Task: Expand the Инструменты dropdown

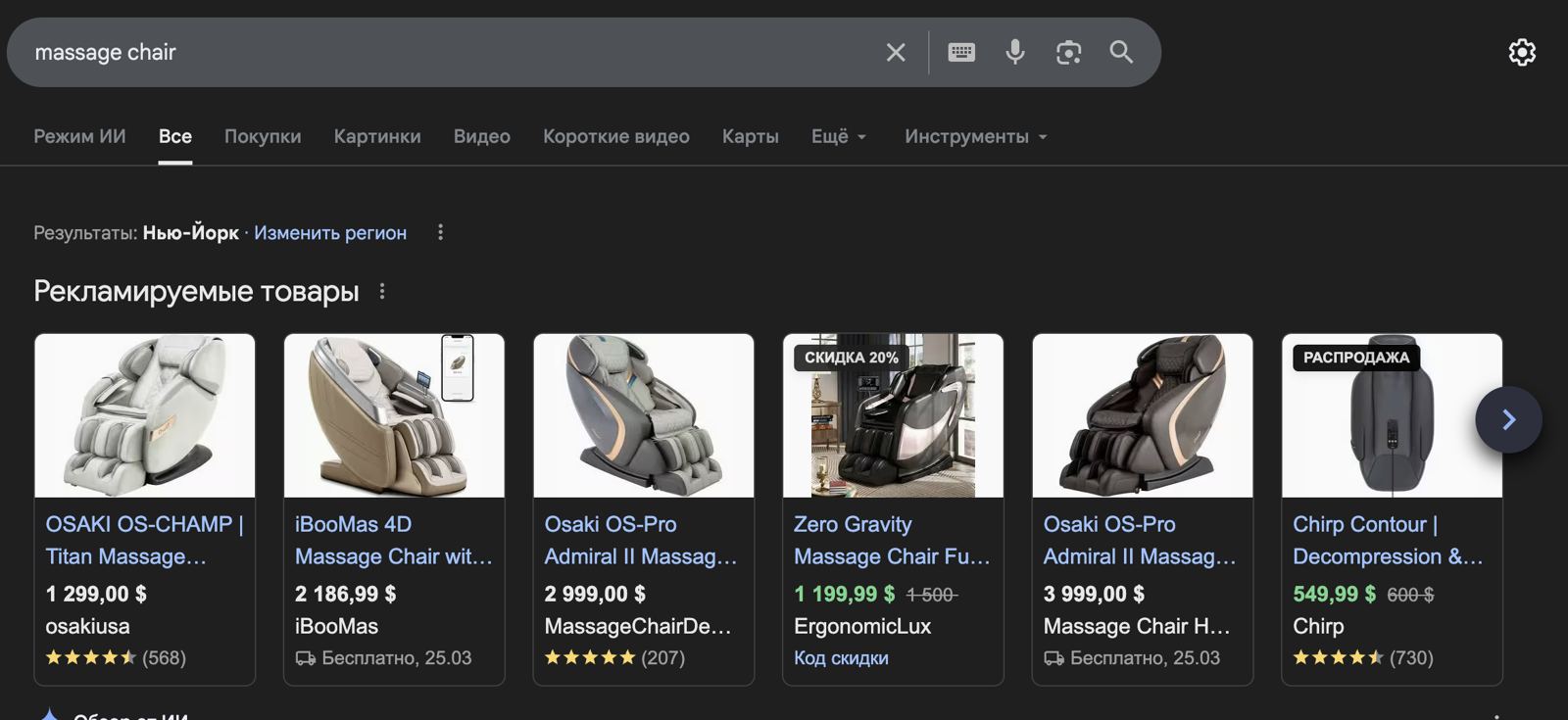Action: (976, 136)
